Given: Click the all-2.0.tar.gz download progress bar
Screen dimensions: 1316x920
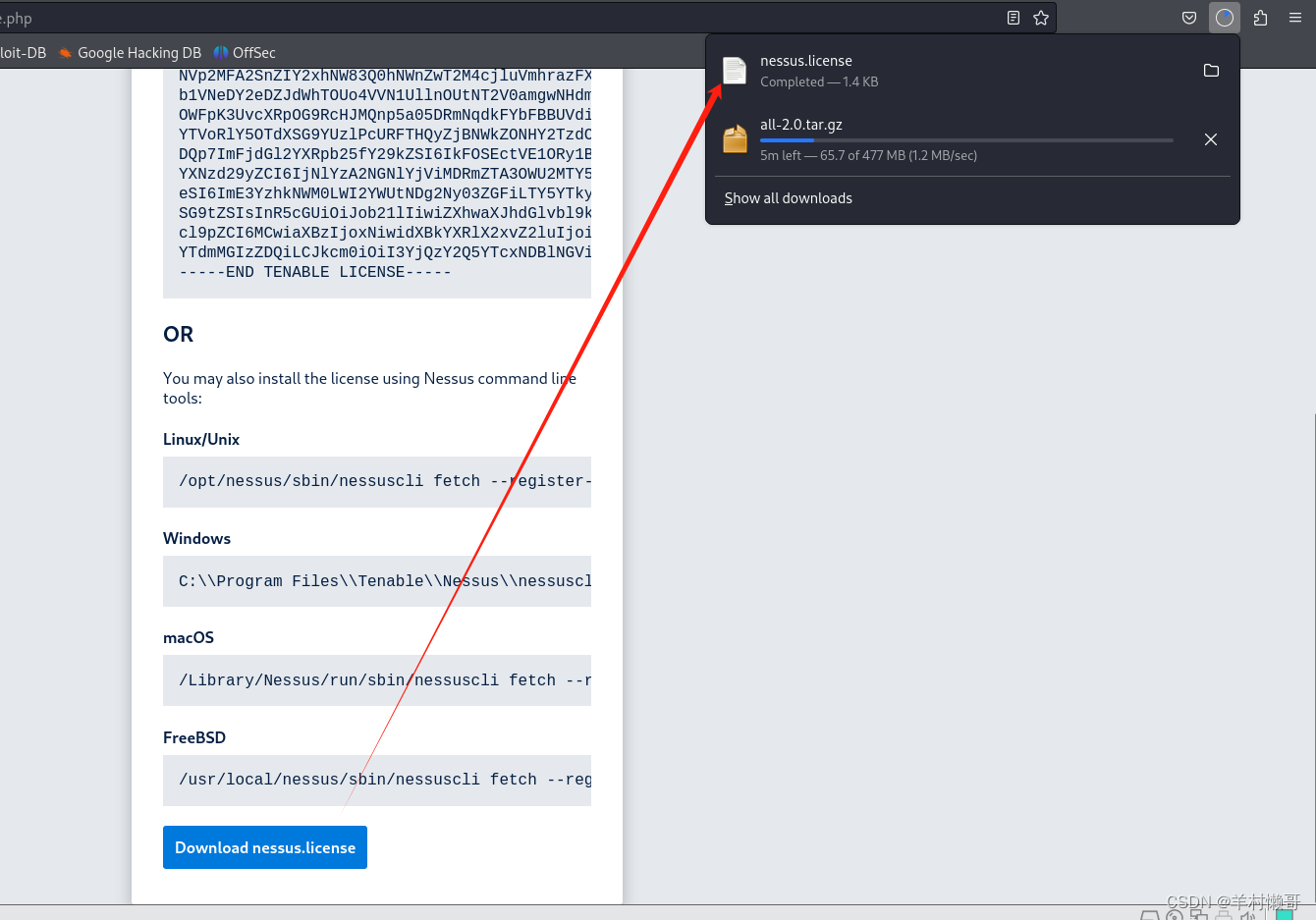Looking at the screenshot, I should [x=966, y=140].
